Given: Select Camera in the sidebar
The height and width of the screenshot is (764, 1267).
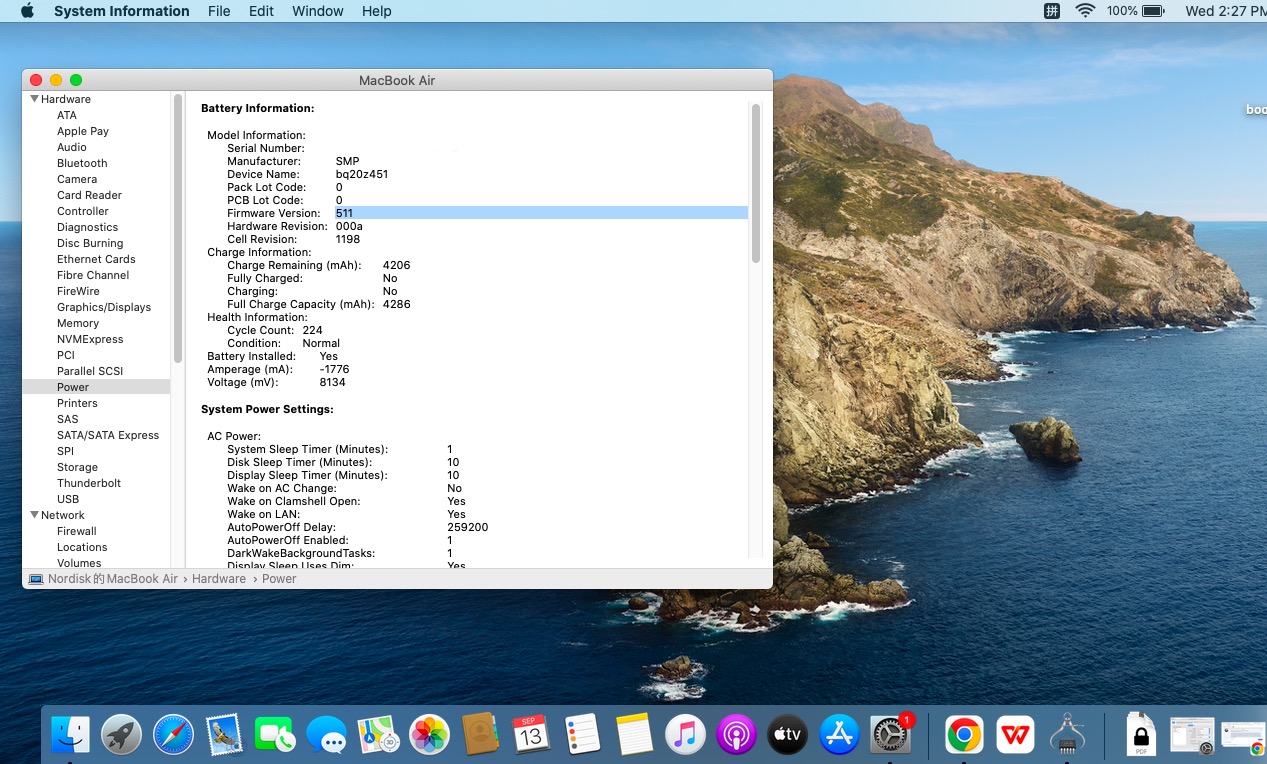Looking at the screenshot, I should pyautogui.click(x=77, y=179).
